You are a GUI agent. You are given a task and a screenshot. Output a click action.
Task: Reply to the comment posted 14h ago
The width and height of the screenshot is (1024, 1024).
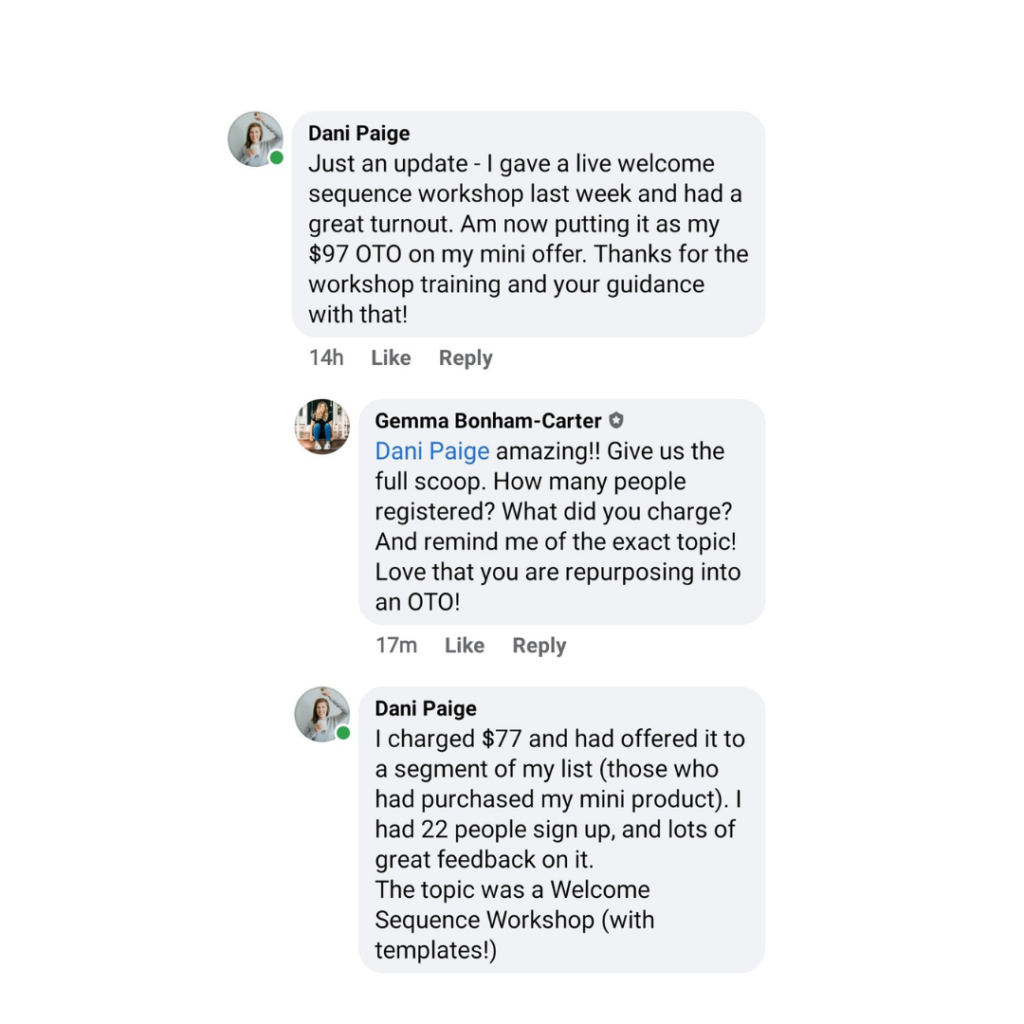(466, 358)
